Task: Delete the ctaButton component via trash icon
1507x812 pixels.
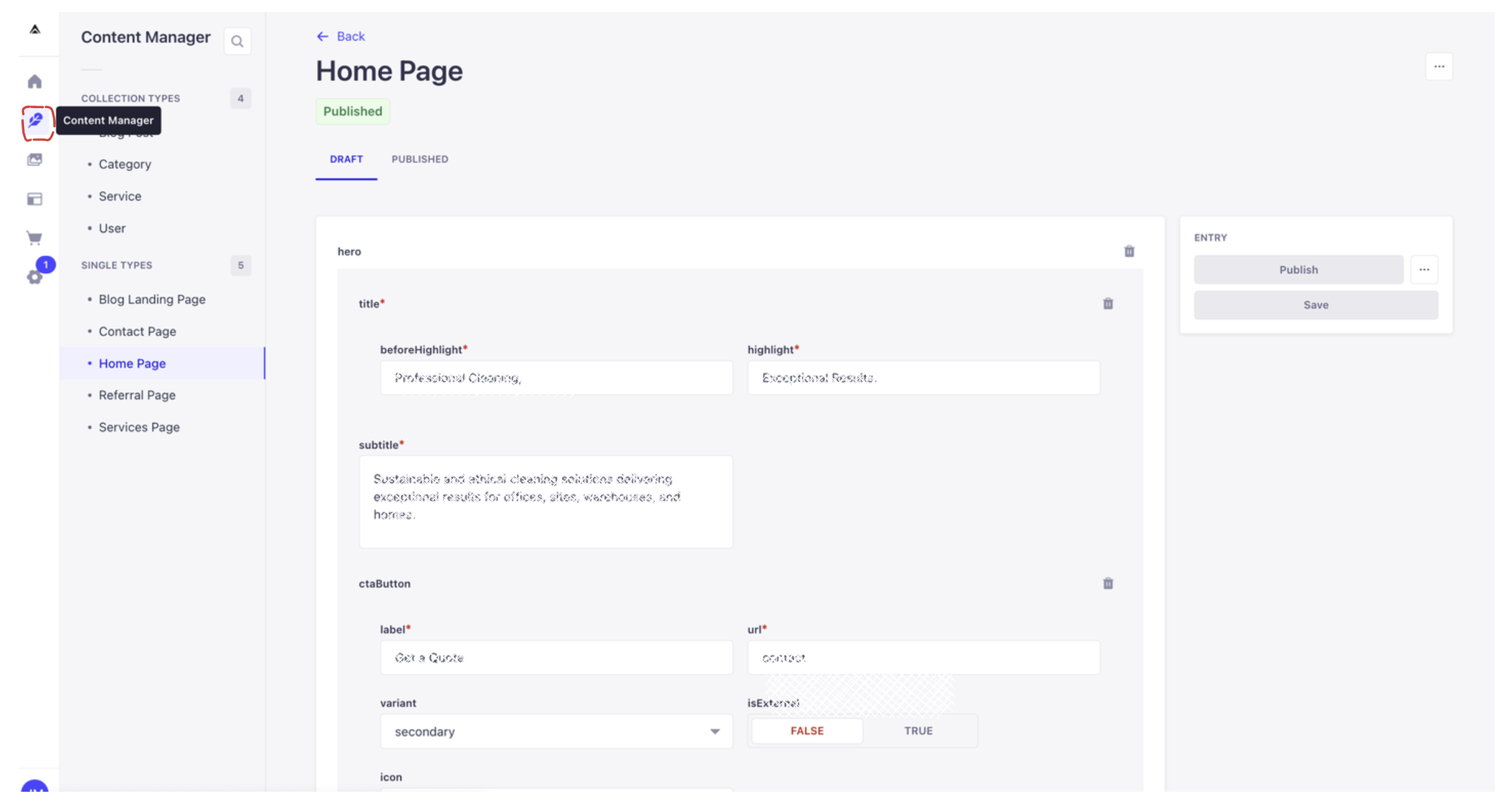Action: [1108, 583]
